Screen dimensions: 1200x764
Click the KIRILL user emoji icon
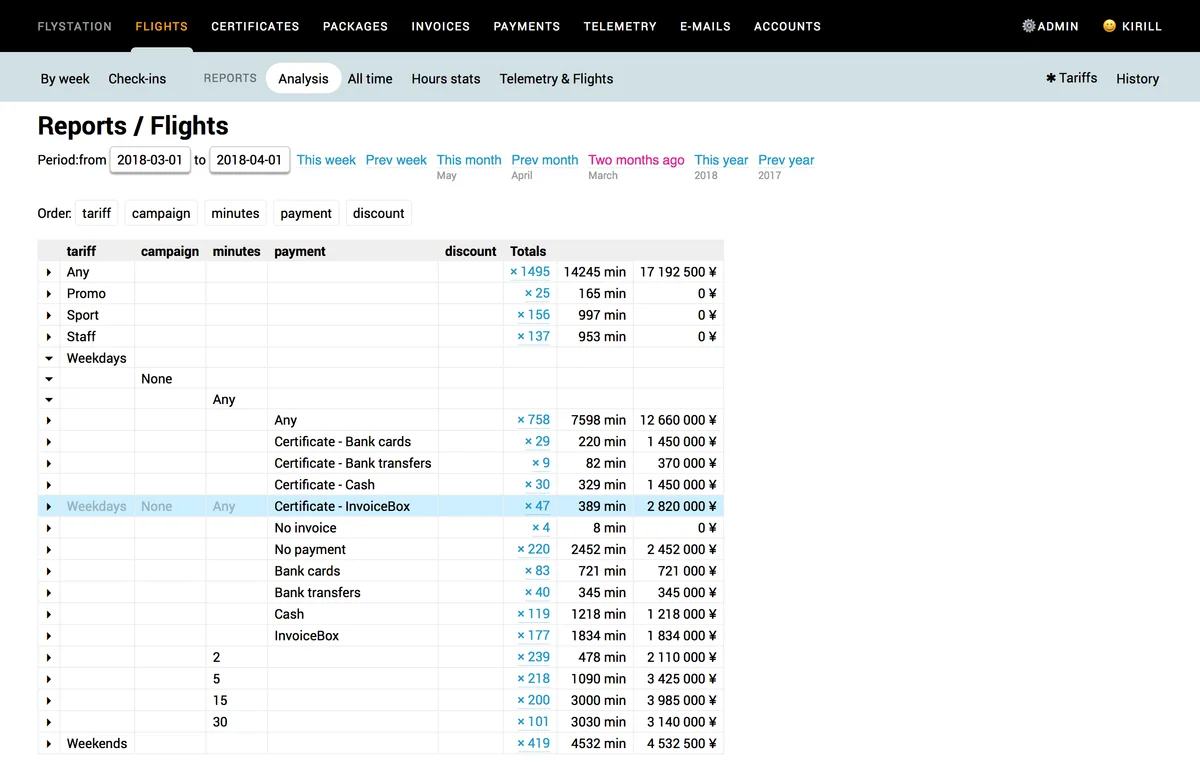pyautogui.click(x=1108, y=26)
